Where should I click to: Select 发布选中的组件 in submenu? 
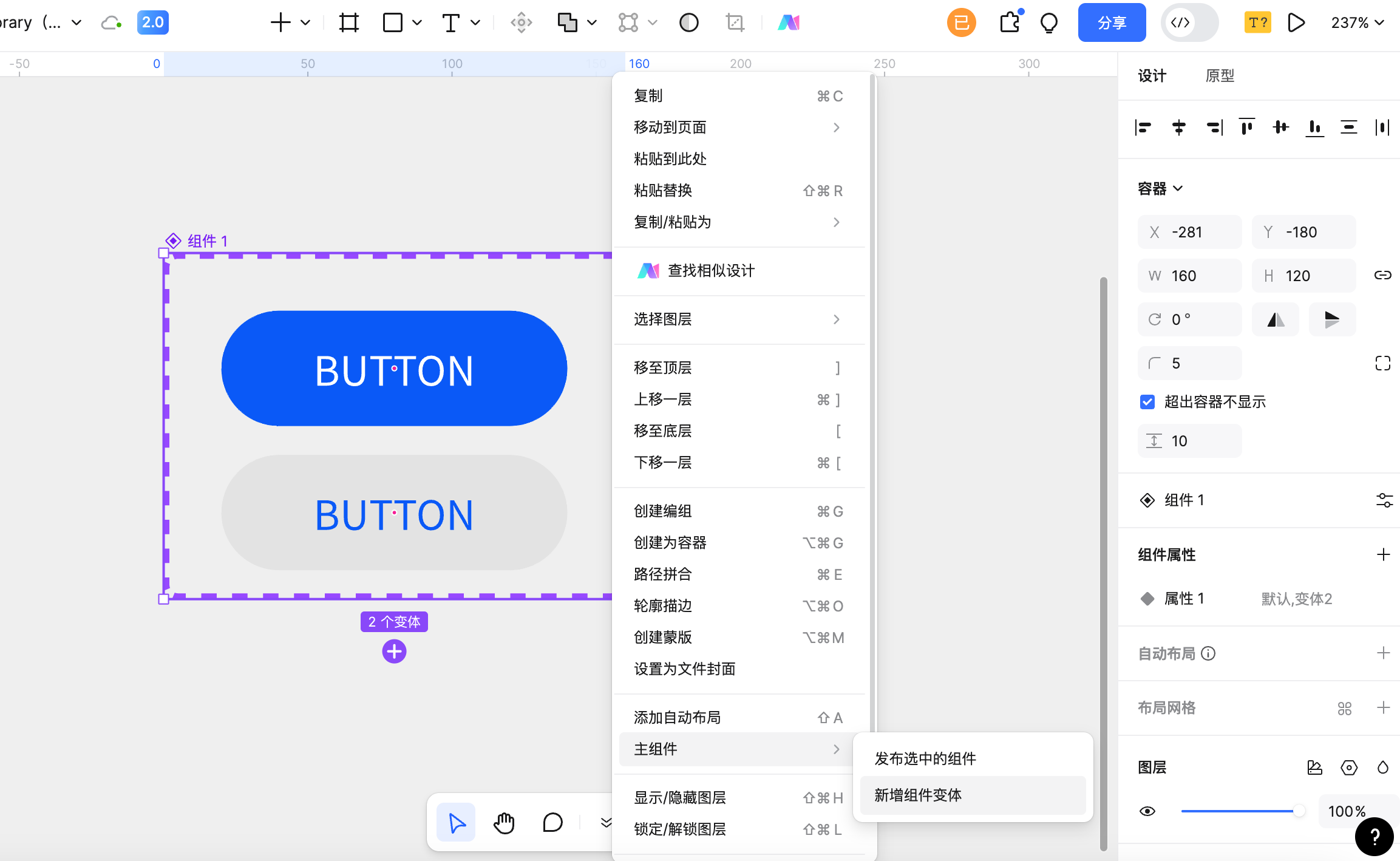point(973,759)
